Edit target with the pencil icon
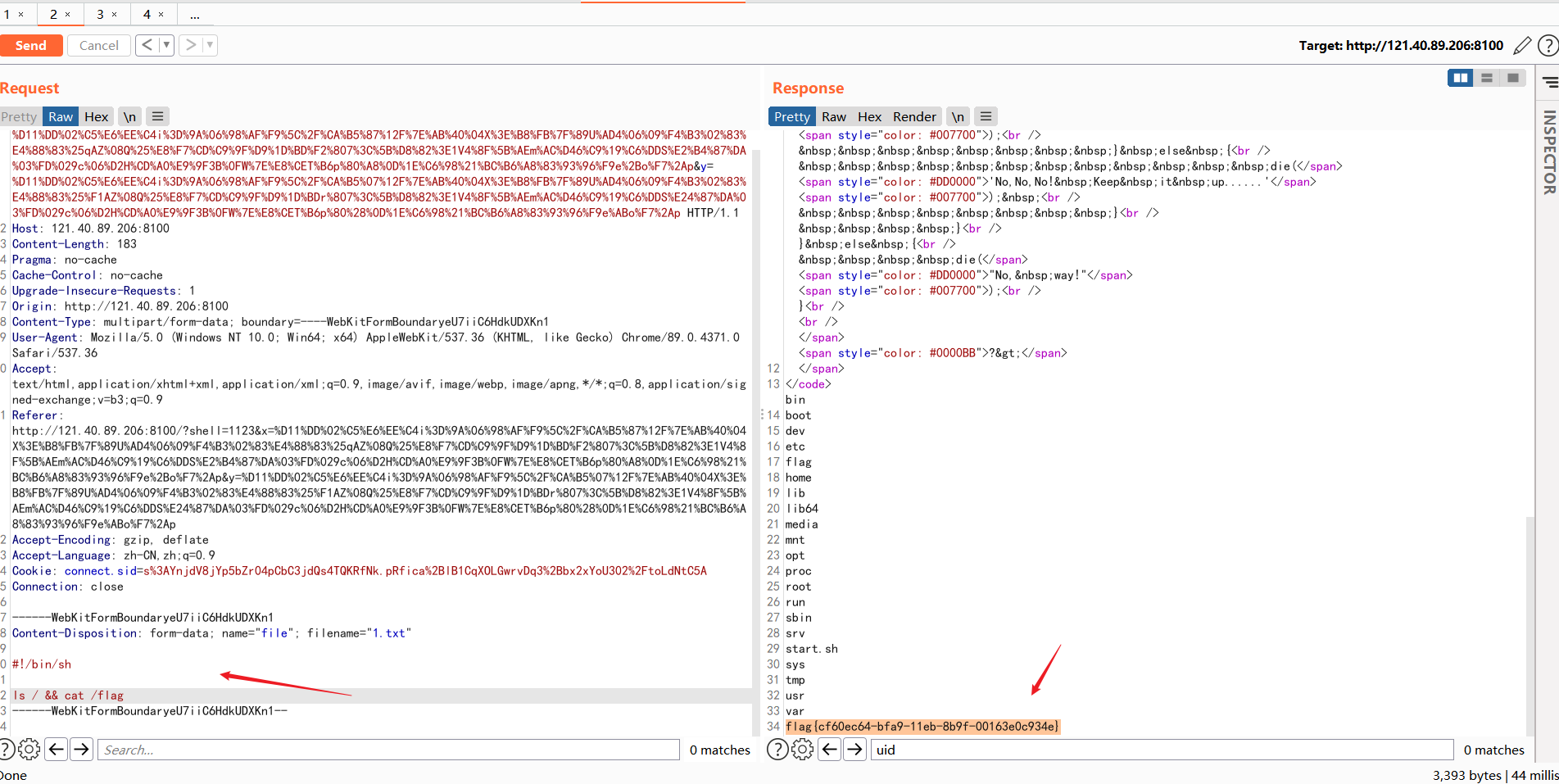Screen dimensions: 1559x784 1522,46
